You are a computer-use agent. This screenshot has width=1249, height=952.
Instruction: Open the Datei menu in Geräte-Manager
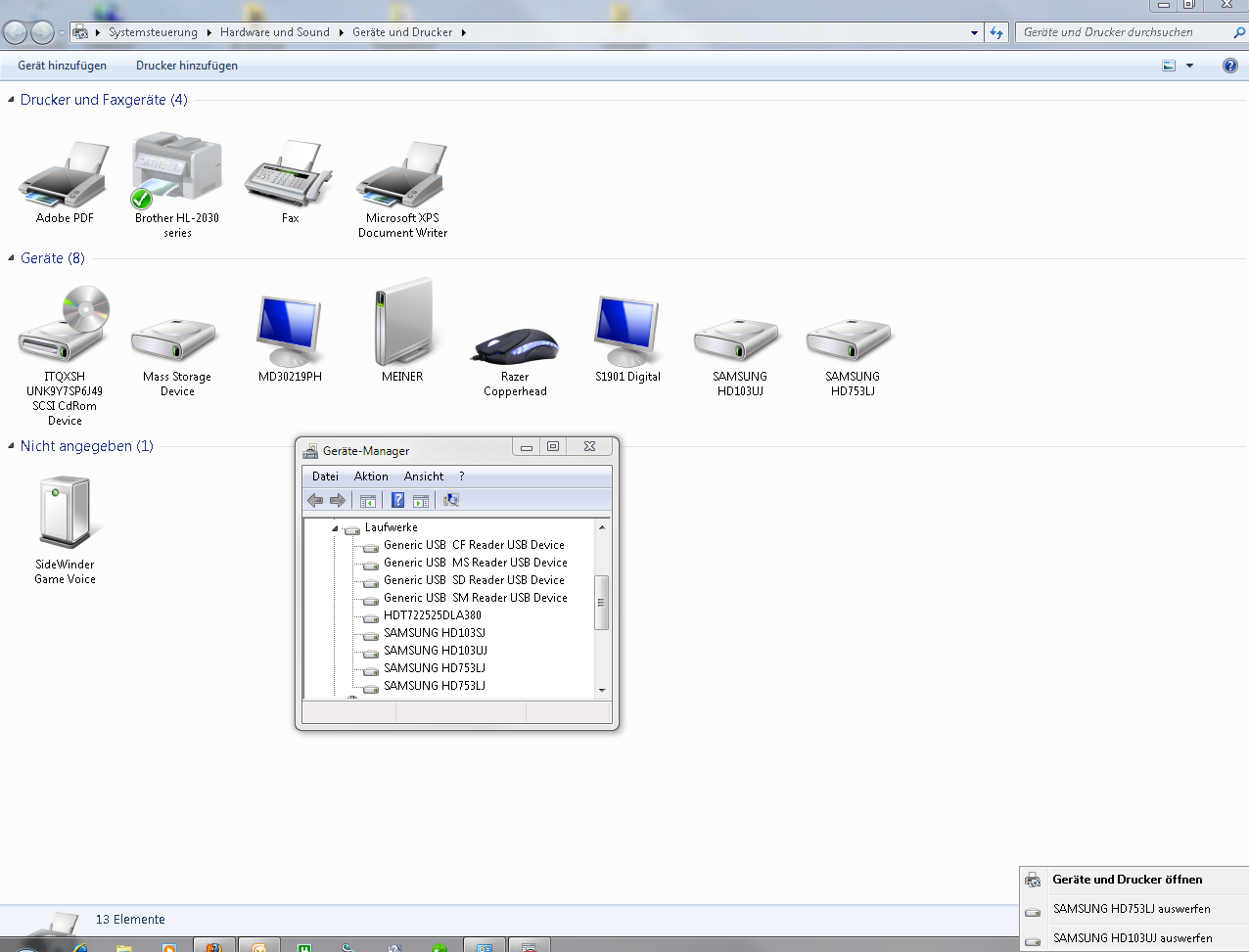[325, 476]
